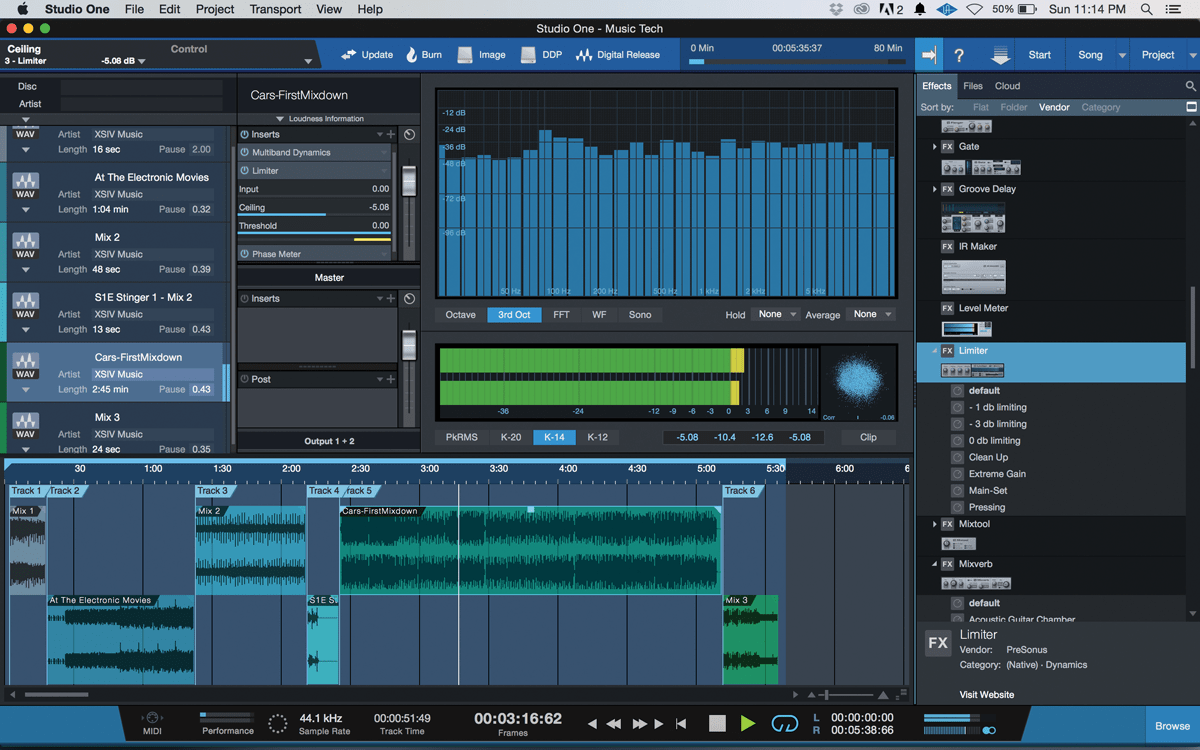Viewport: 1200px width, 750px height.
Task: Click the Stop button in the transport
Action: click(717, 723)
